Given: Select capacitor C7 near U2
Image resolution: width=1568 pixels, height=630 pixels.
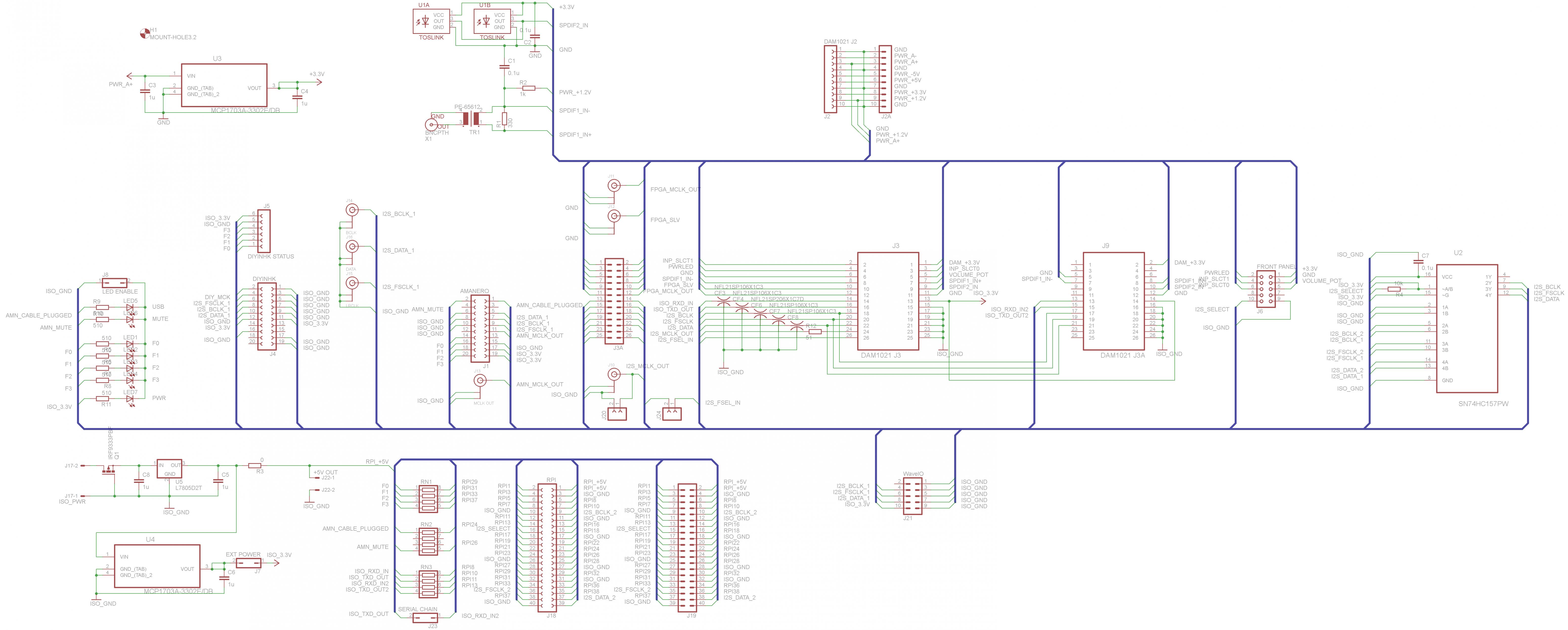Looking at the screenshot, I should click(x=1418, y=261).
